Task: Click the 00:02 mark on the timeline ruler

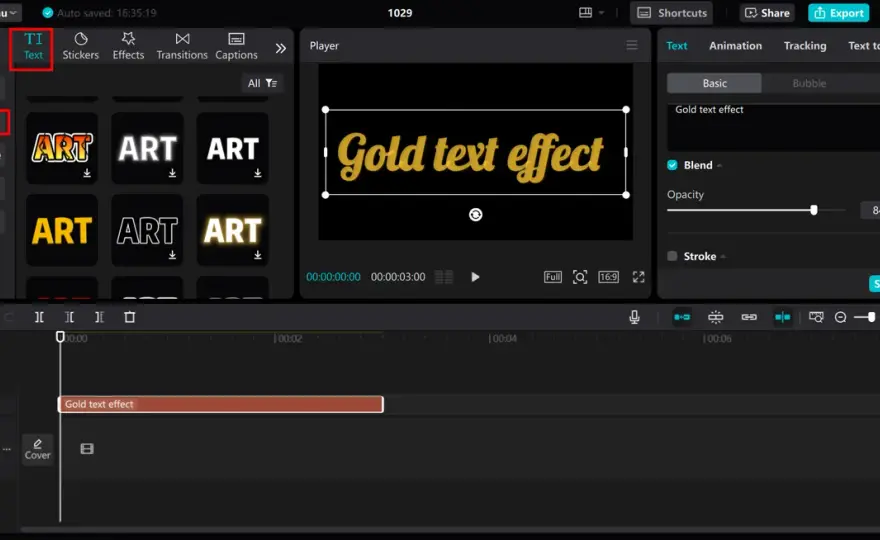Action: pos(288,338)
